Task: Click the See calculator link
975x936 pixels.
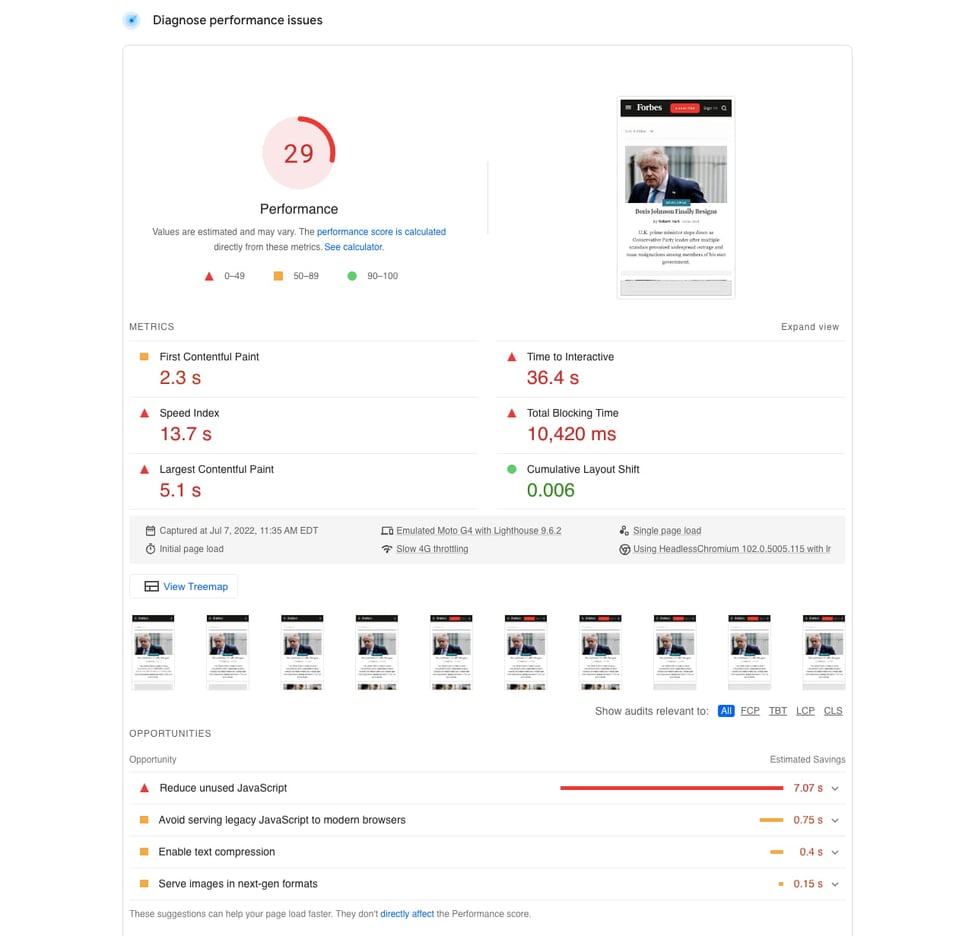Action: [352, 245]
